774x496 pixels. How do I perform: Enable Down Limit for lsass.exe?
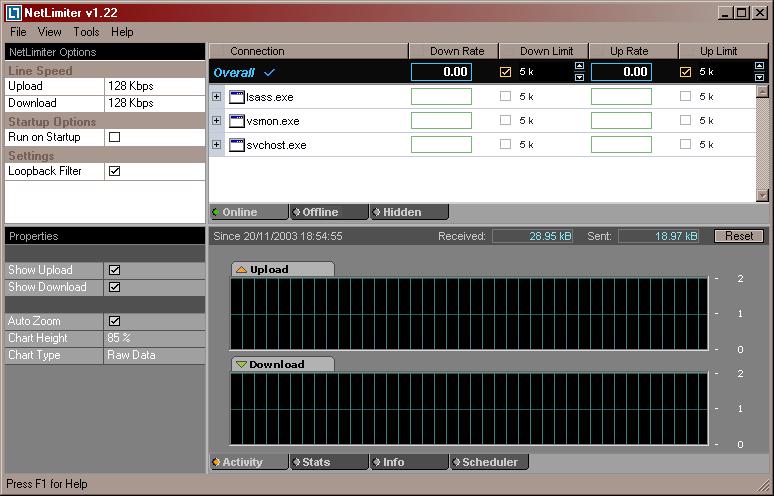pos(505,96)
